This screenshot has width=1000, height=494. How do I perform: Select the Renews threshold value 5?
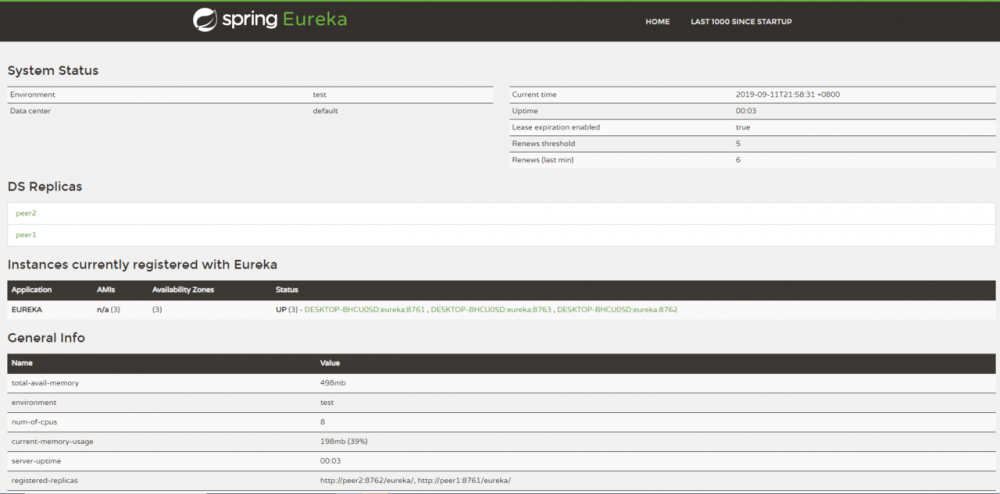[738, 144]
